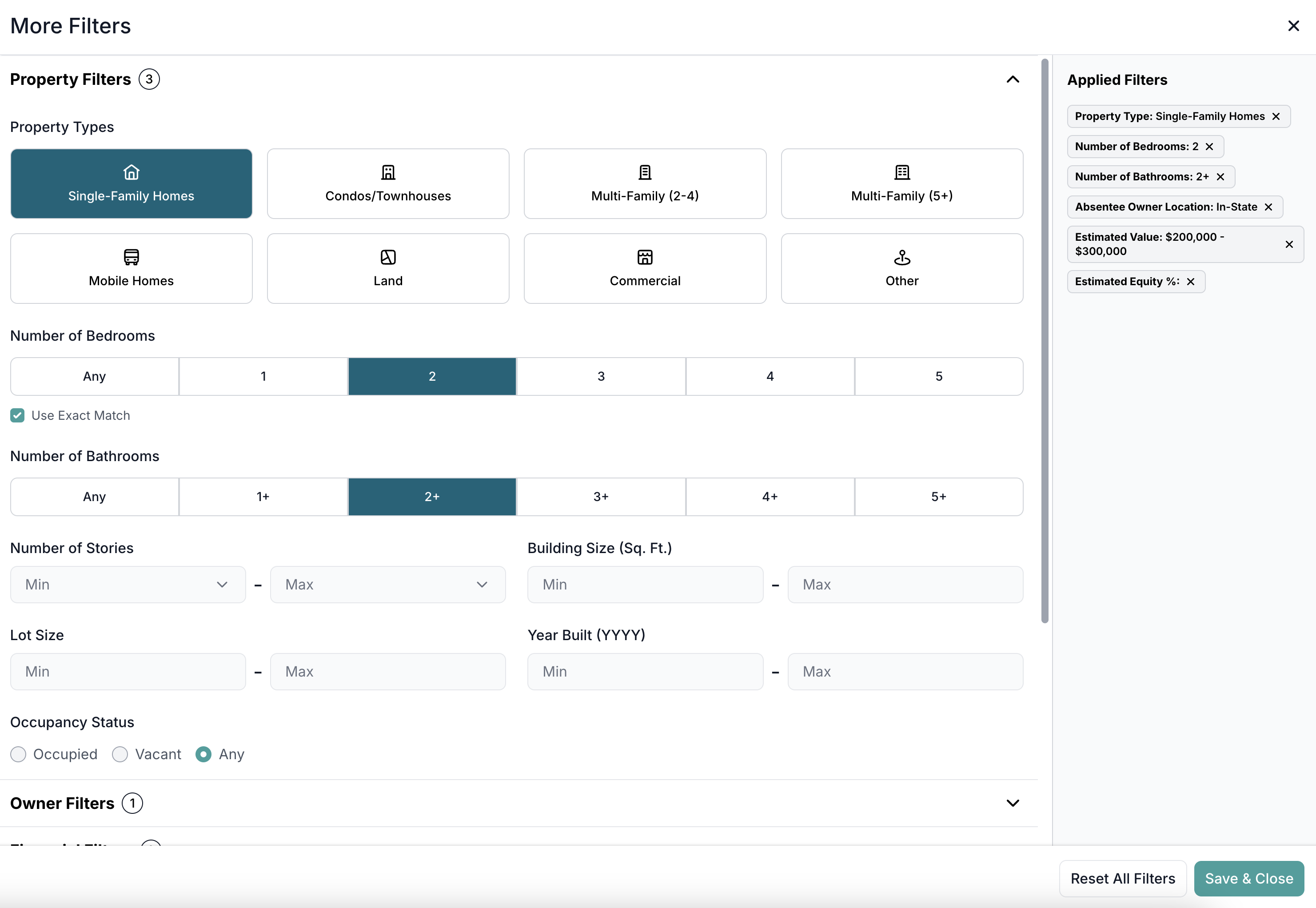Select 4+ bathrooms option
The width and height of the screenshot is (1316, 908).
click(770, 497)
